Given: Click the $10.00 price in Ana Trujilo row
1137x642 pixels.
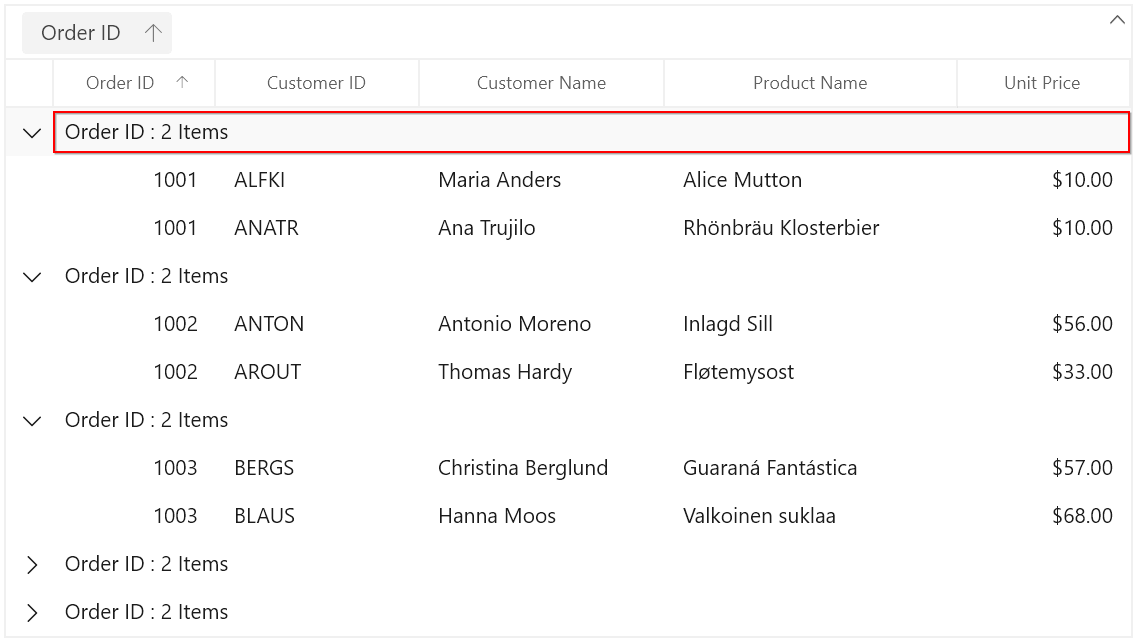Looking at the screenshot, I should tap(1043, 228).
